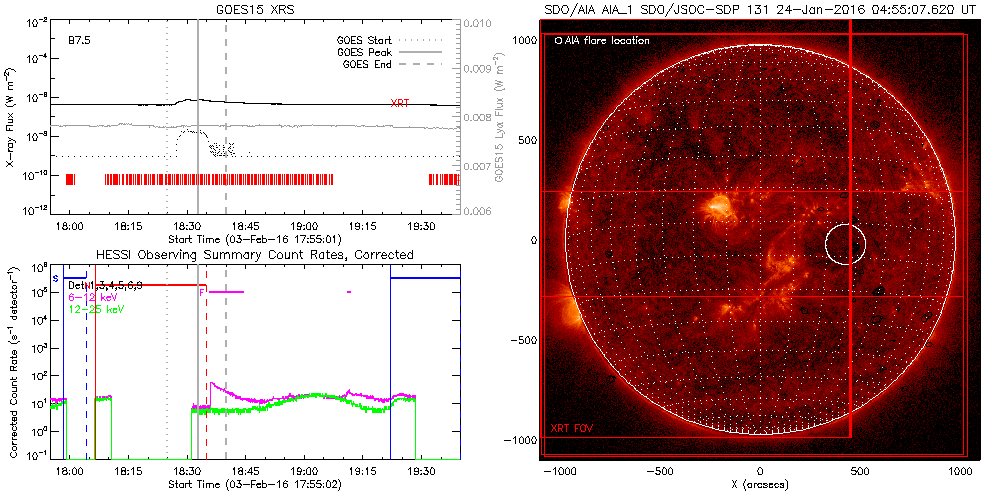Click the white AIA flare location circle
This screenshot has height=500, width=1000.
coord(845,243)
